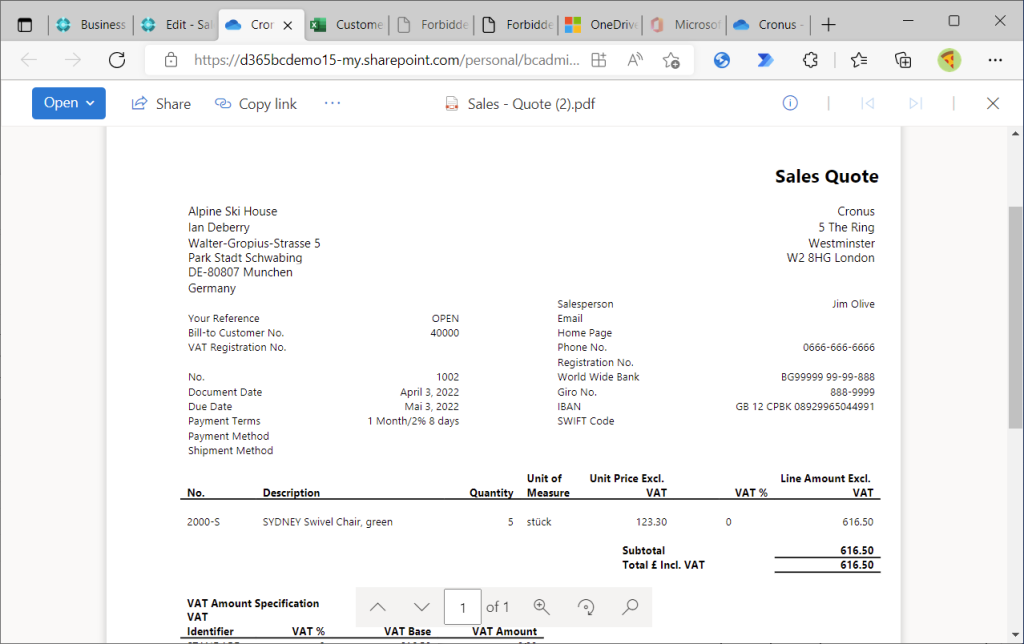Click the due date 'Mai 3, 2022'
Viewport: 1024px width, 644px height.
pyautogui.click(x=432, y=406)
